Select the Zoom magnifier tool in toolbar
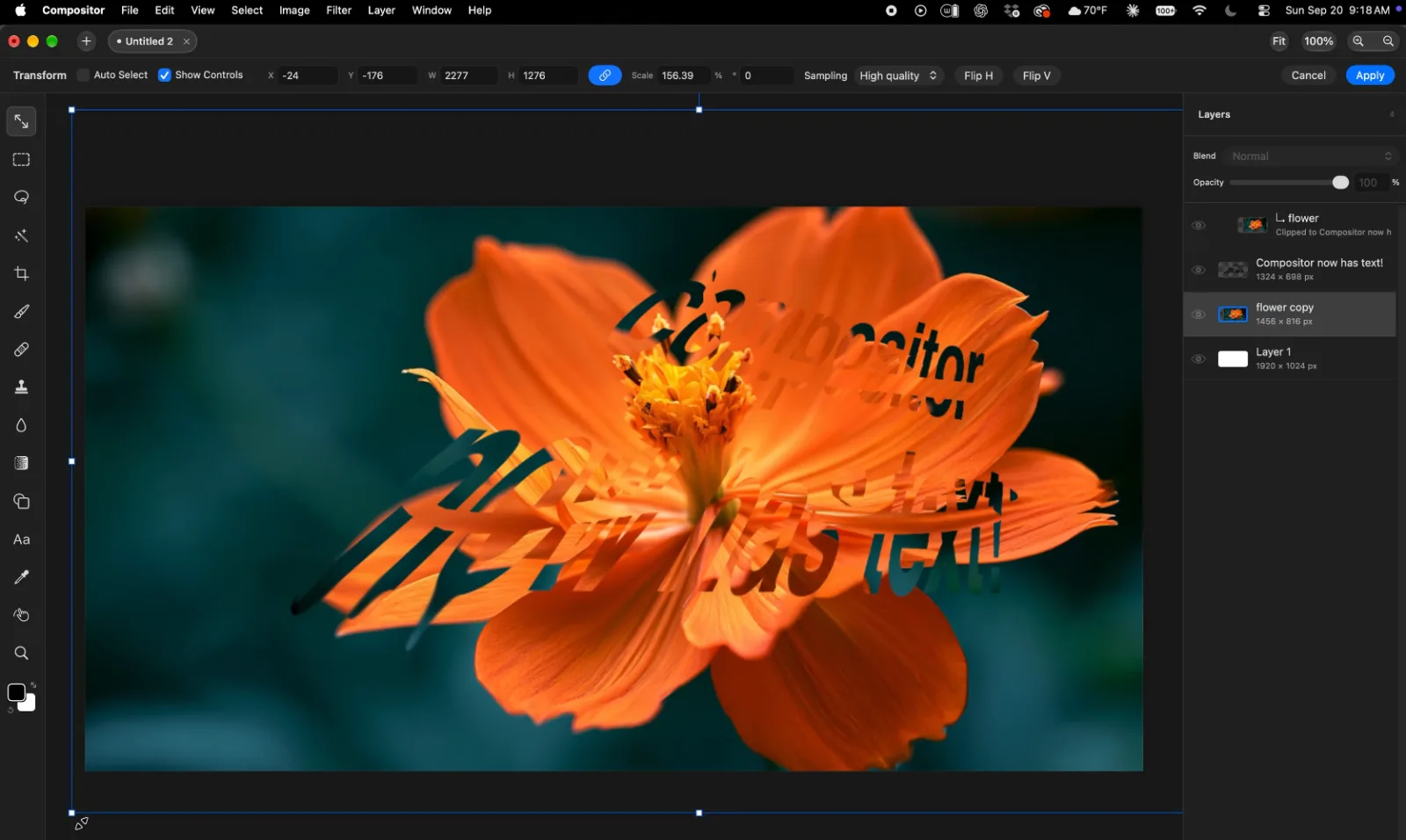Viewport: 1406px width, 840px height. (x=21, y=653)
